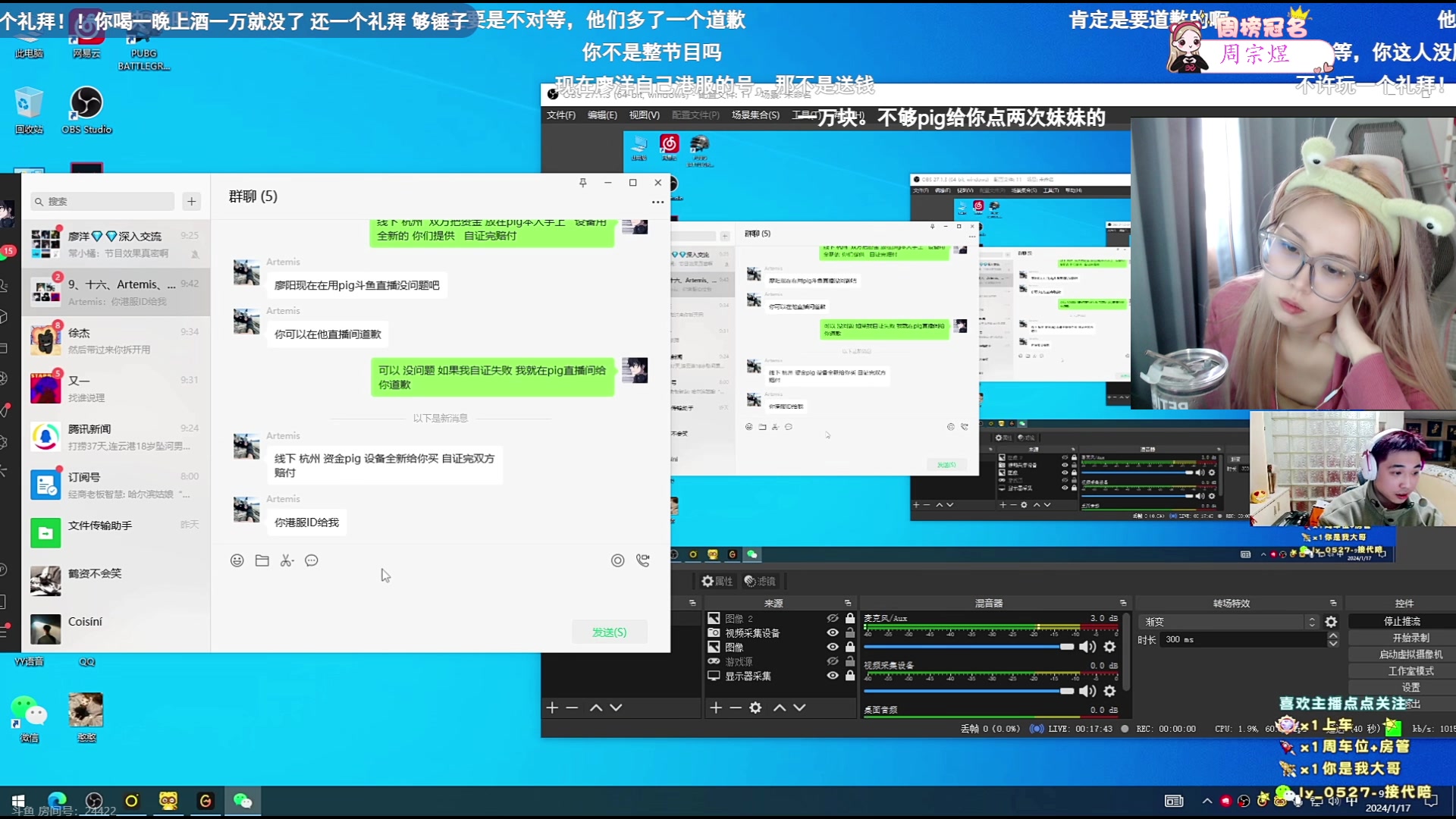Hide the 显示器采集 source

pos(833,676)
